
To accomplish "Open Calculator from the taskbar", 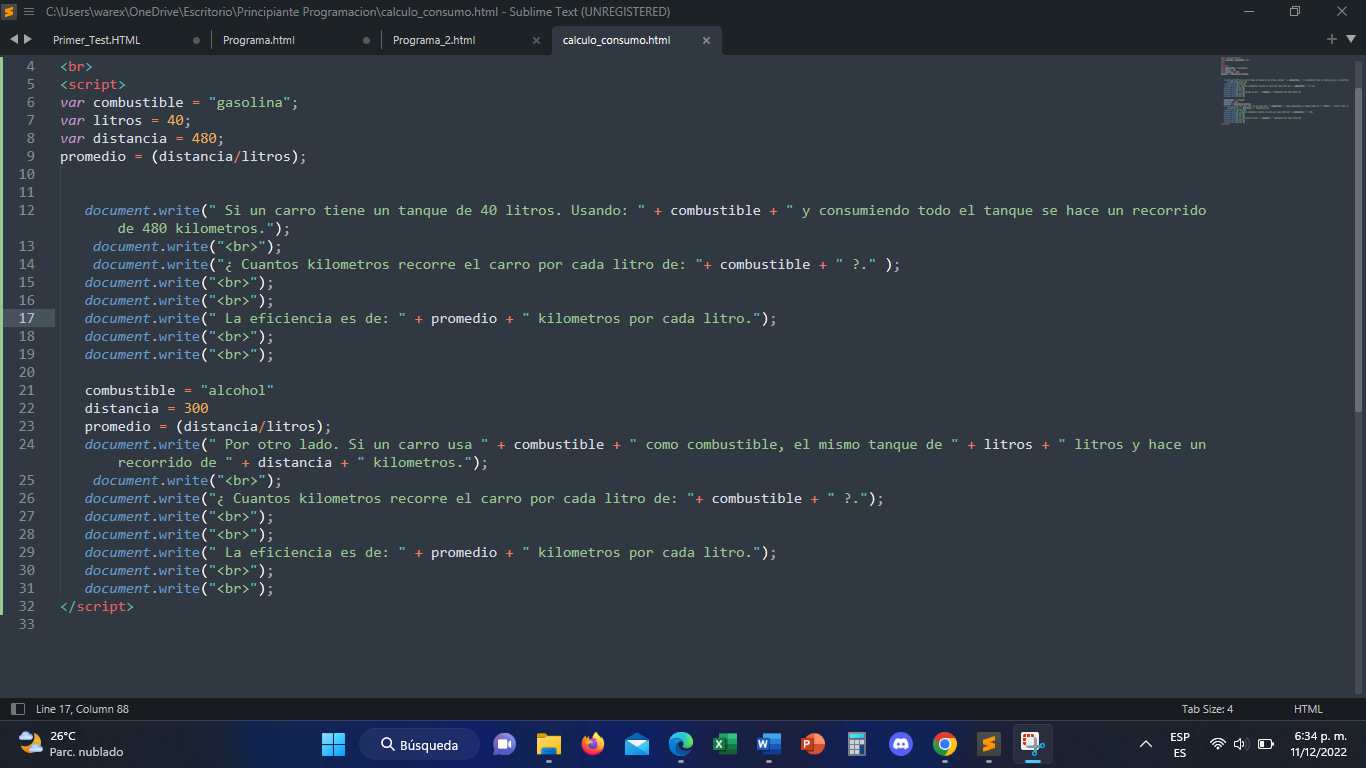I will [857, 744].
